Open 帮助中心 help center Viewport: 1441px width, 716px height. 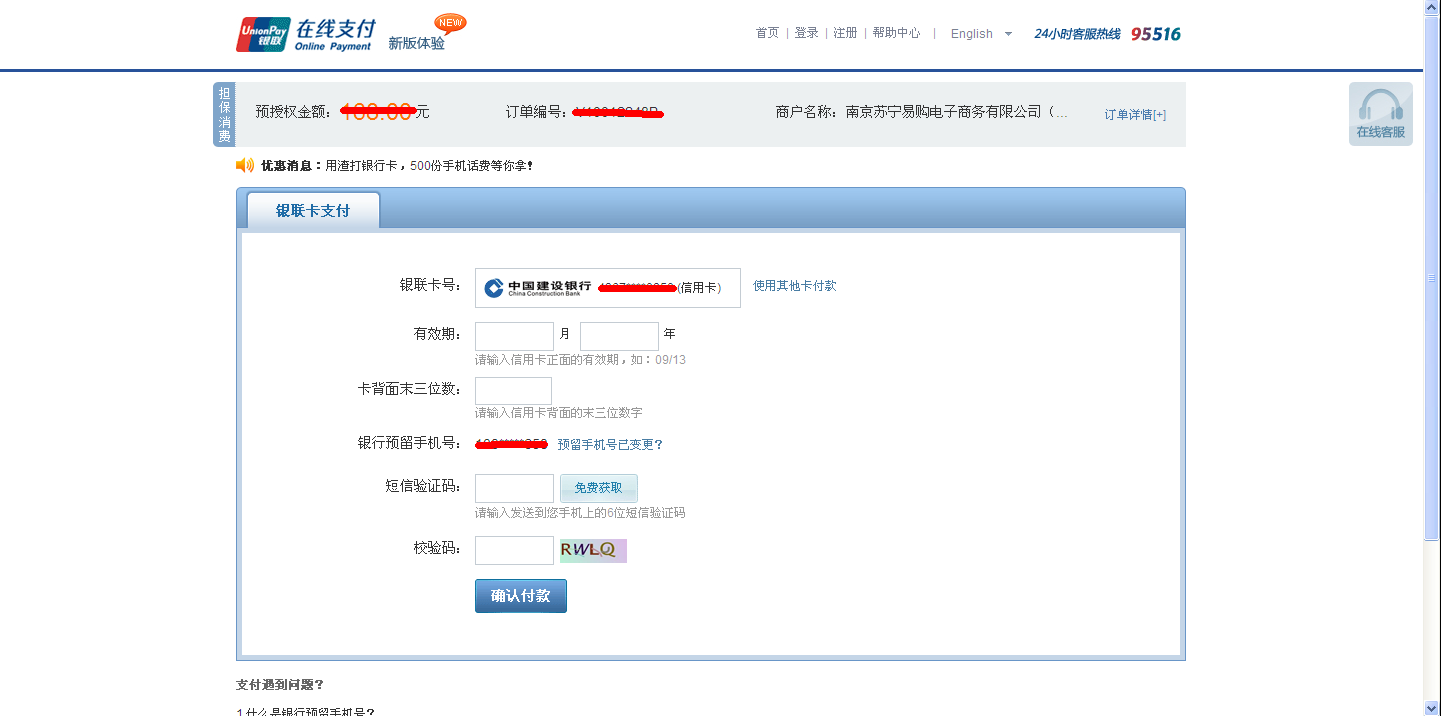coord(896,33)
